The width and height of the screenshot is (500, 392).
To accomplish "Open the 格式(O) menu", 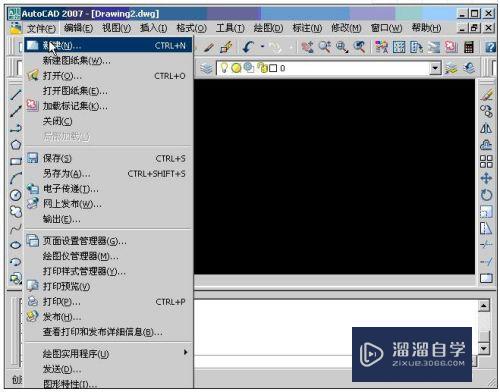I will [191, 28].
